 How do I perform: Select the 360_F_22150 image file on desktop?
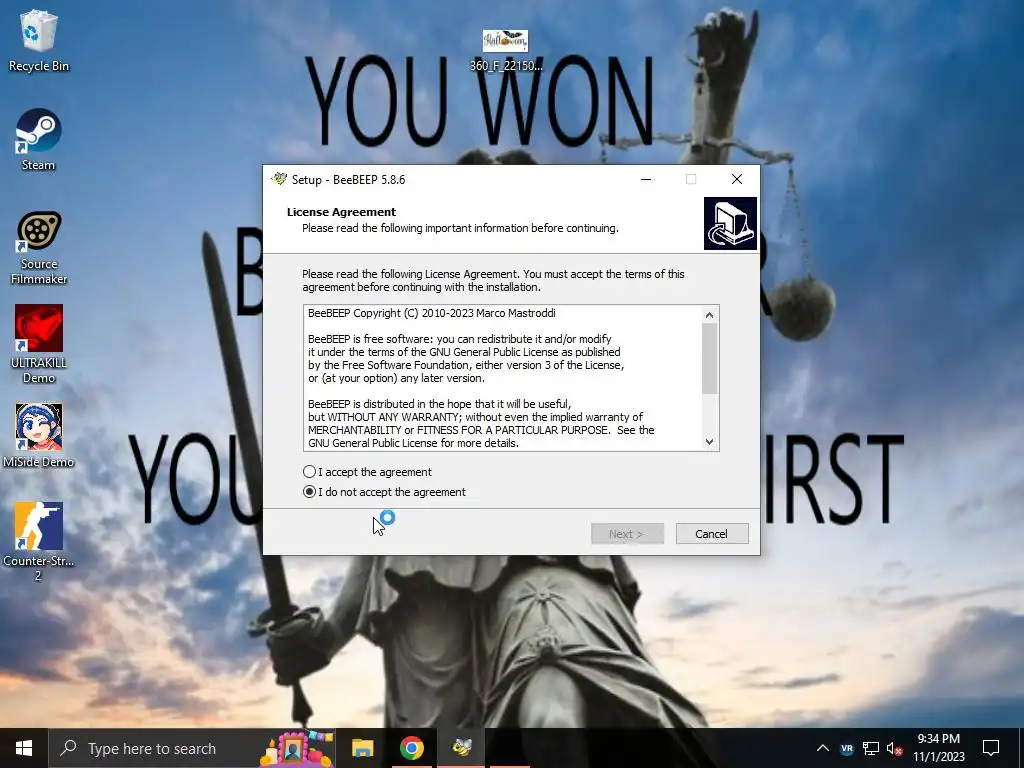pyautogui.click(x=506, y=50)
